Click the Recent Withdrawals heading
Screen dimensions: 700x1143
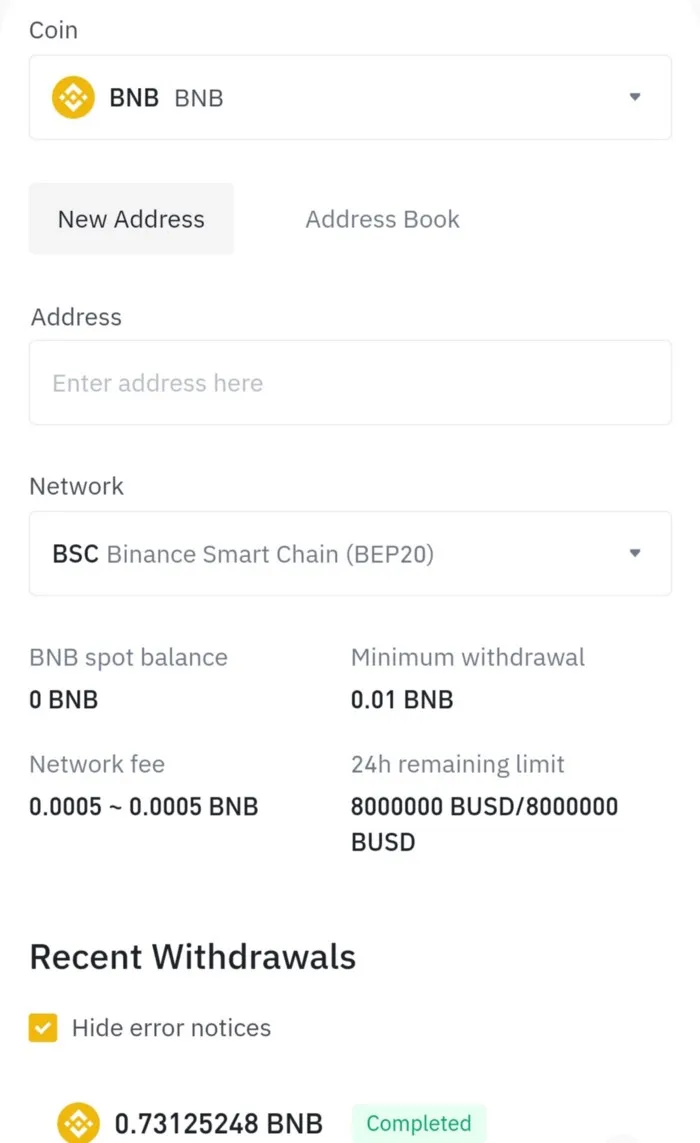[193, 956]
